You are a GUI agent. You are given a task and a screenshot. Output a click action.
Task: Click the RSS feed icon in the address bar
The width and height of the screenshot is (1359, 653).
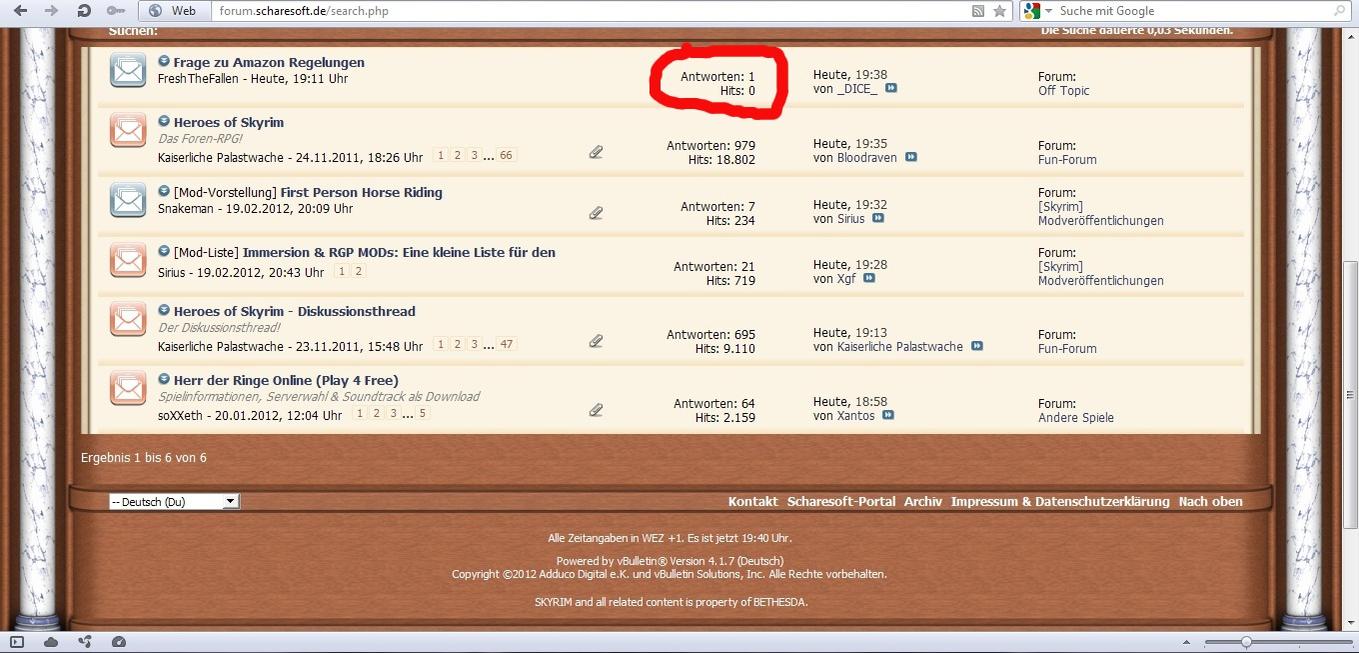(978, 11)
